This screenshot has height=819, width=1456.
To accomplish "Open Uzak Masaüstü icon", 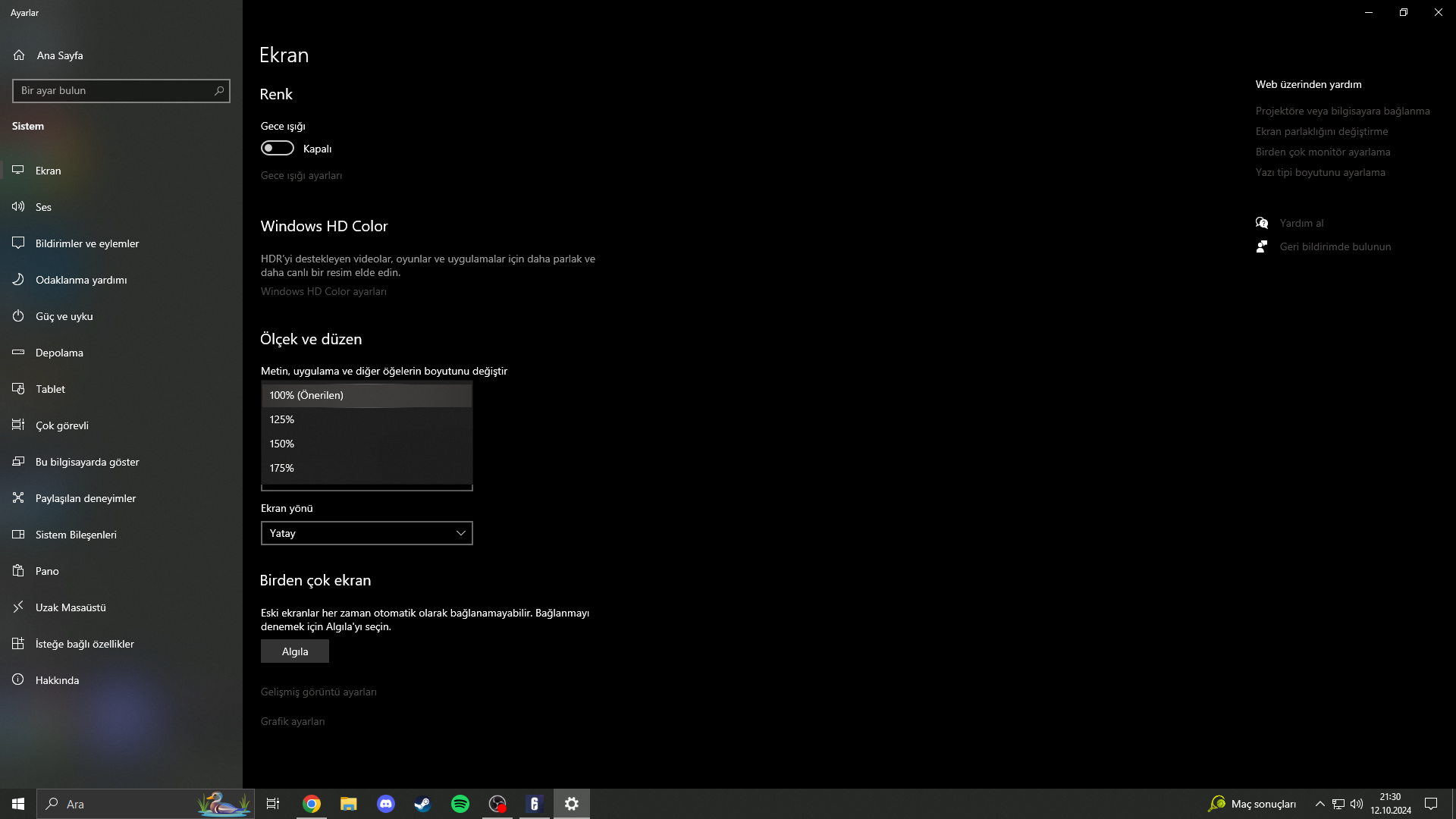I will (18, 607).
